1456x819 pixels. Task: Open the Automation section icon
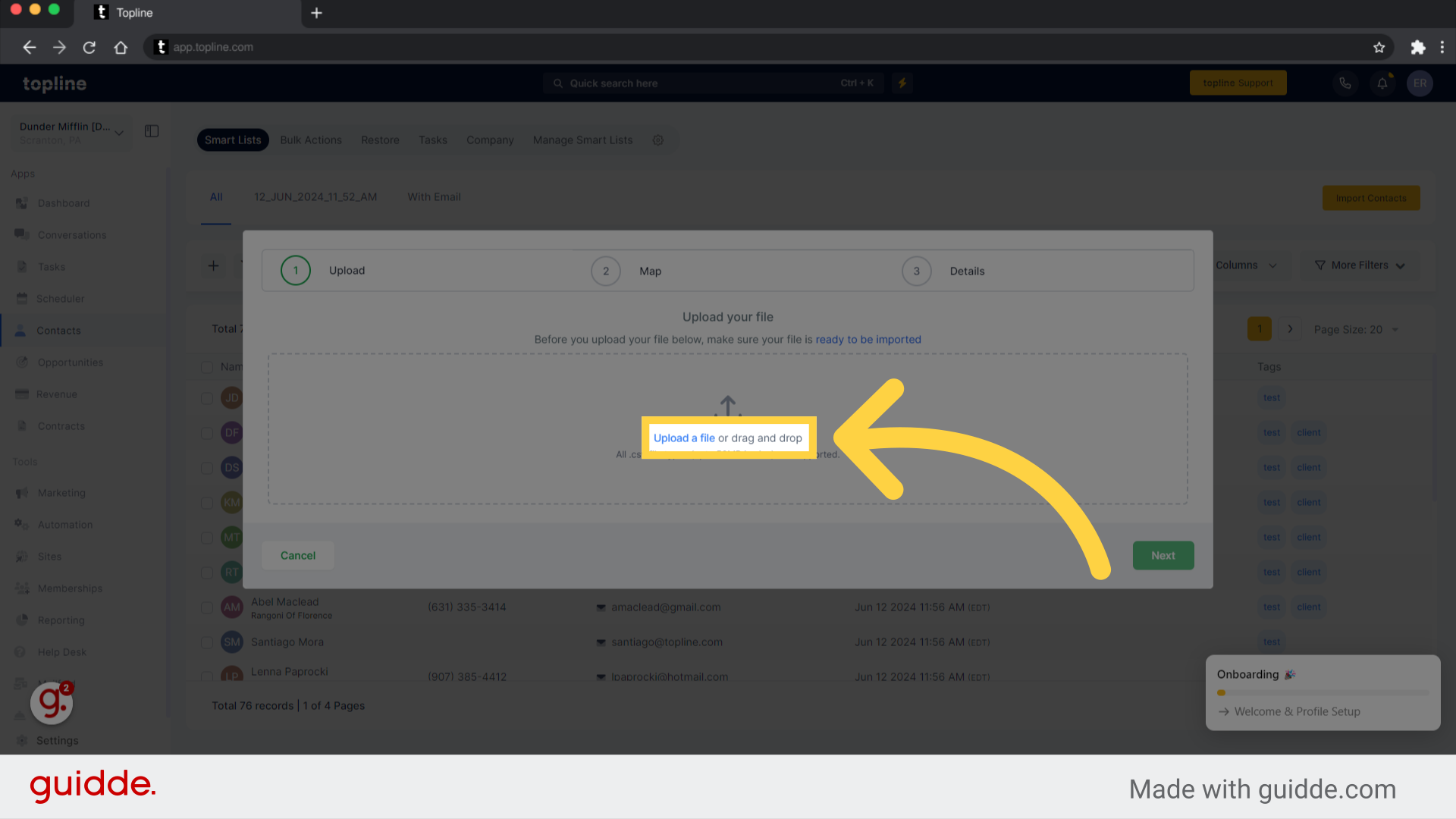pyautogui.click(x=22, y=524)
